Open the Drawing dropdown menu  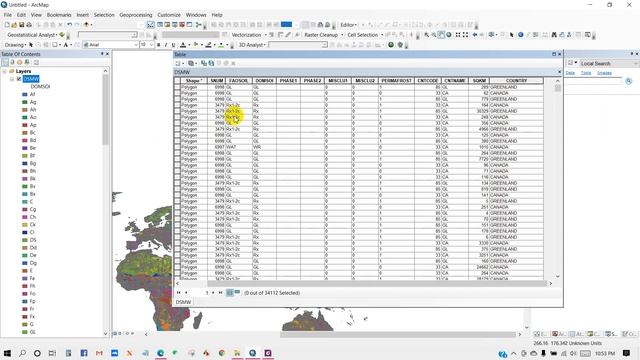pyautogui.click(x=16, y=44)
